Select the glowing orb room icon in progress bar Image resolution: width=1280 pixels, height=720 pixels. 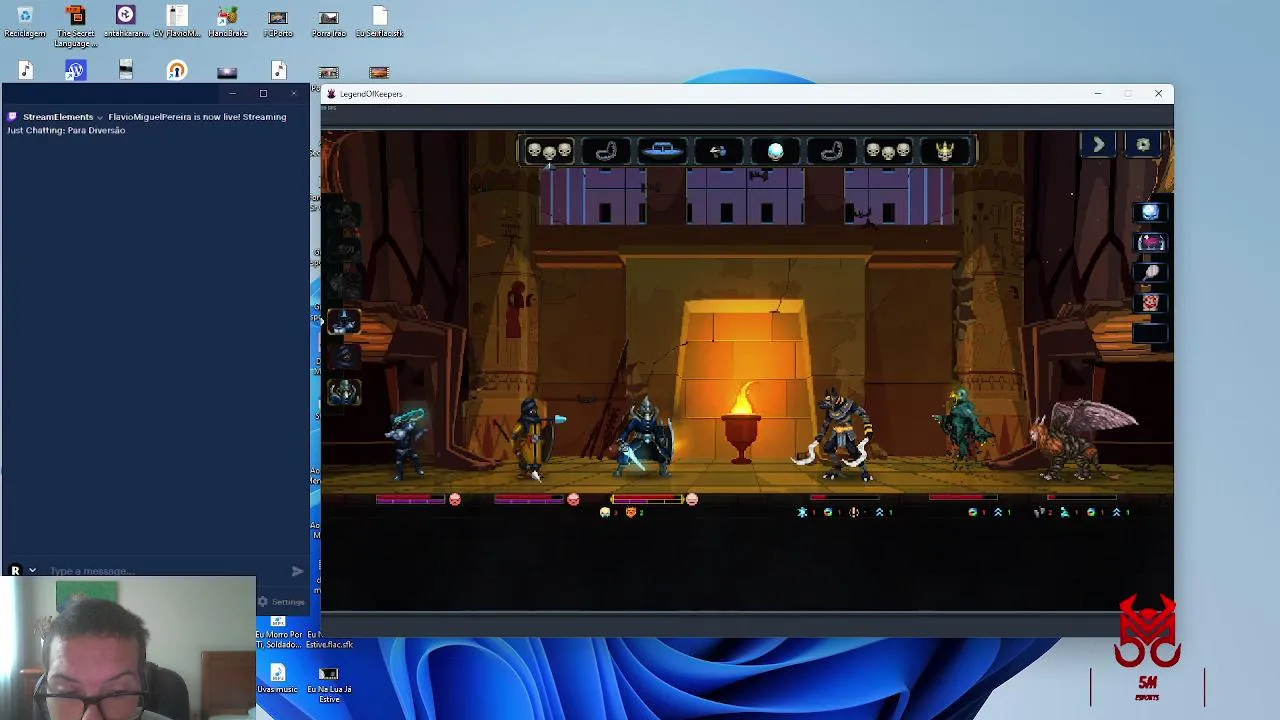[775, 151]
